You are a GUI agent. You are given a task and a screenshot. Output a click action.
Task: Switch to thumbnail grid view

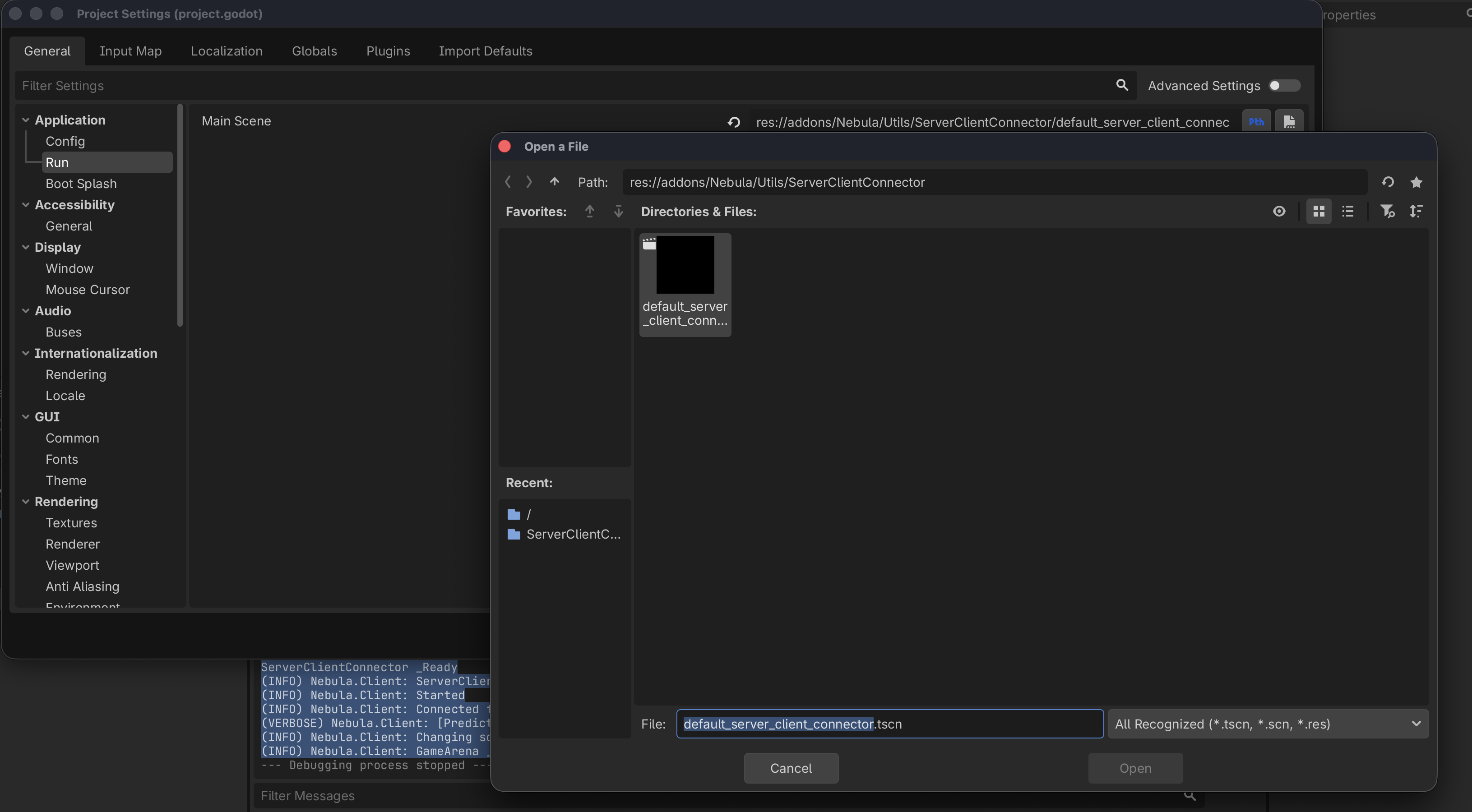click(x=1318, y=212)
